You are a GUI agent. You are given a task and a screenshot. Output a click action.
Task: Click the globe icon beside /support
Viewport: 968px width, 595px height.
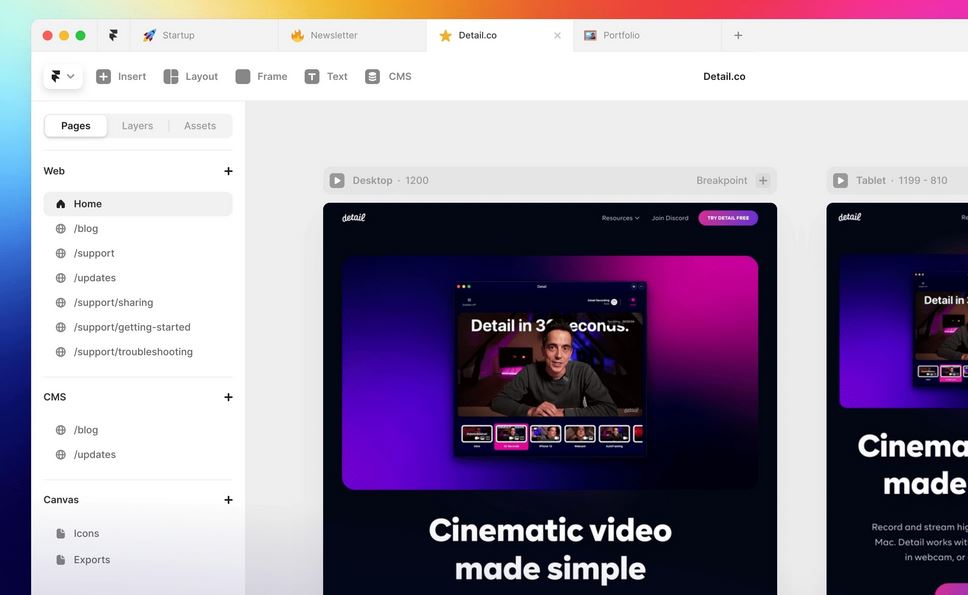(x=60, y=253)
